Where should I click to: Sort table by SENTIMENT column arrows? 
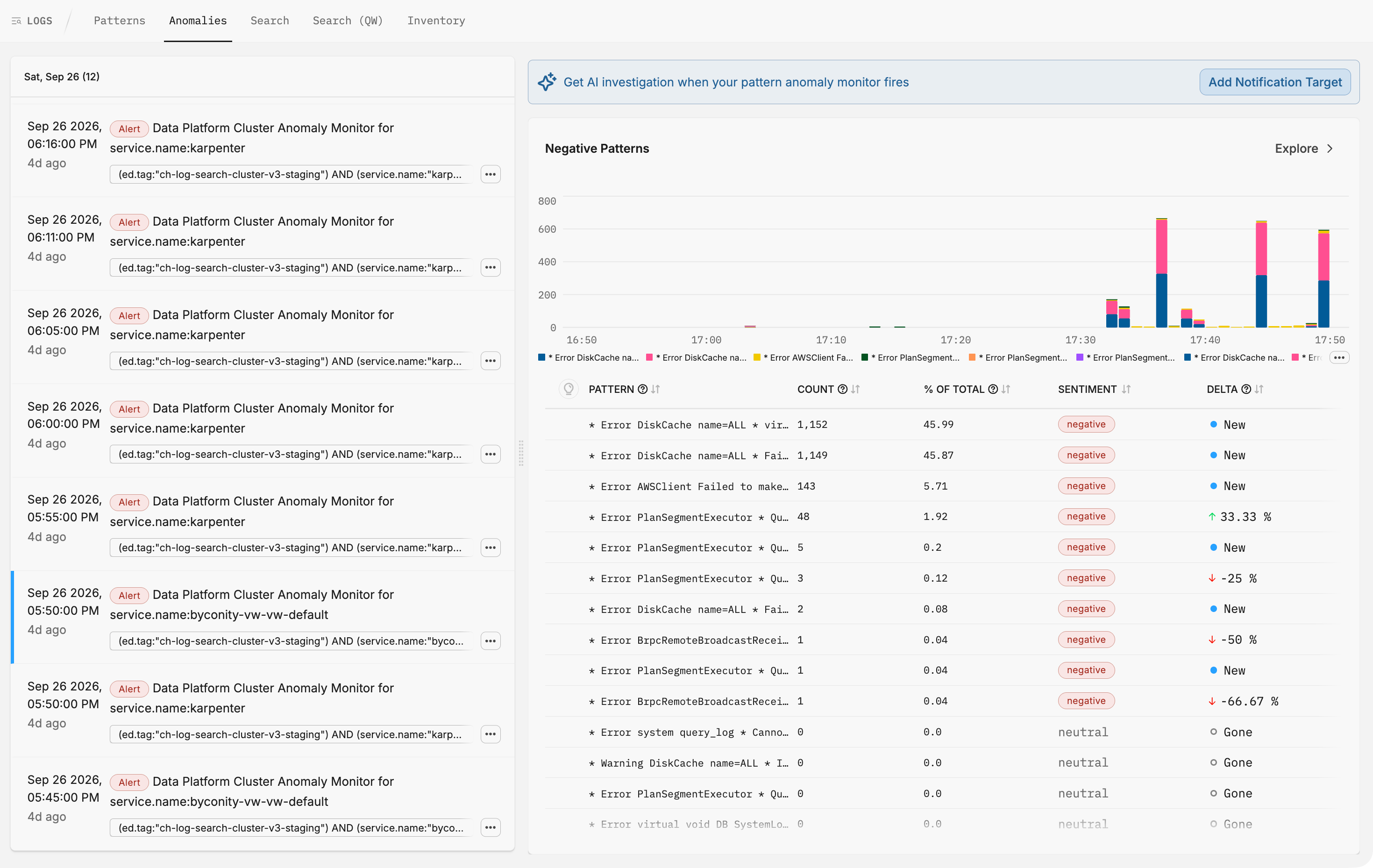pos(1126,389)
